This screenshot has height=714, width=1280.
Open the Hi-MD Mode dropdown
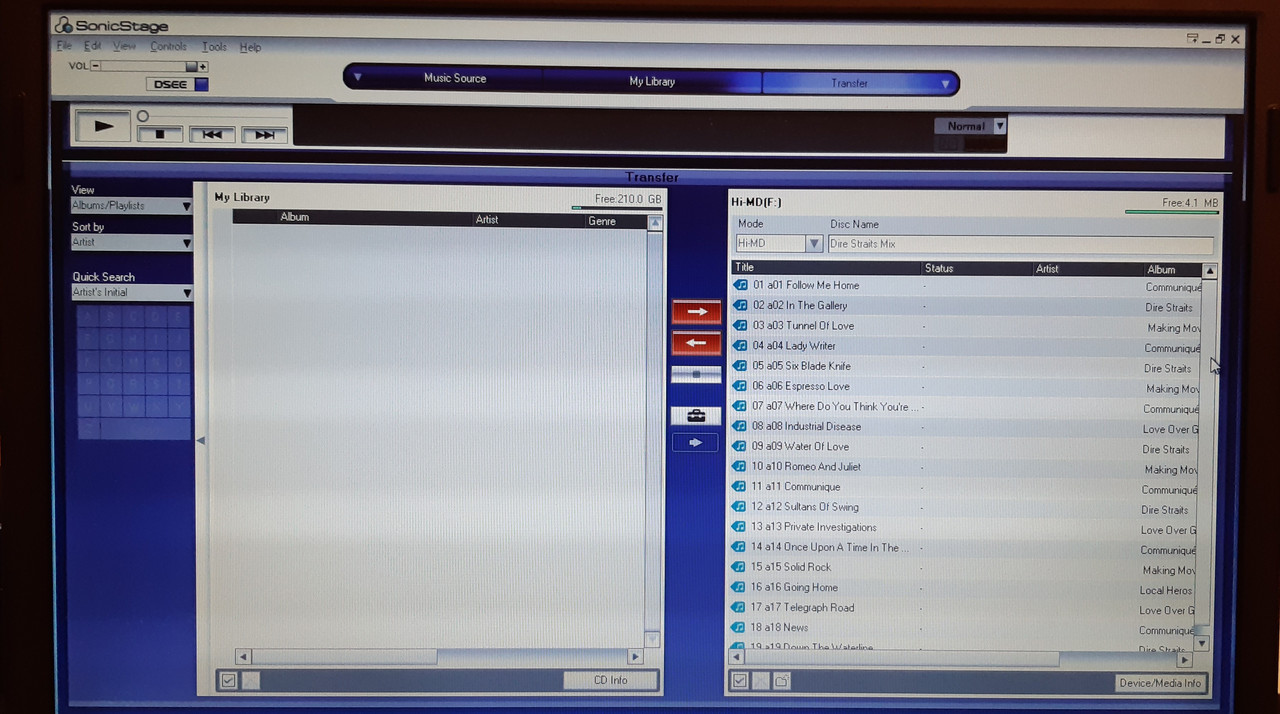pos(779,244)
